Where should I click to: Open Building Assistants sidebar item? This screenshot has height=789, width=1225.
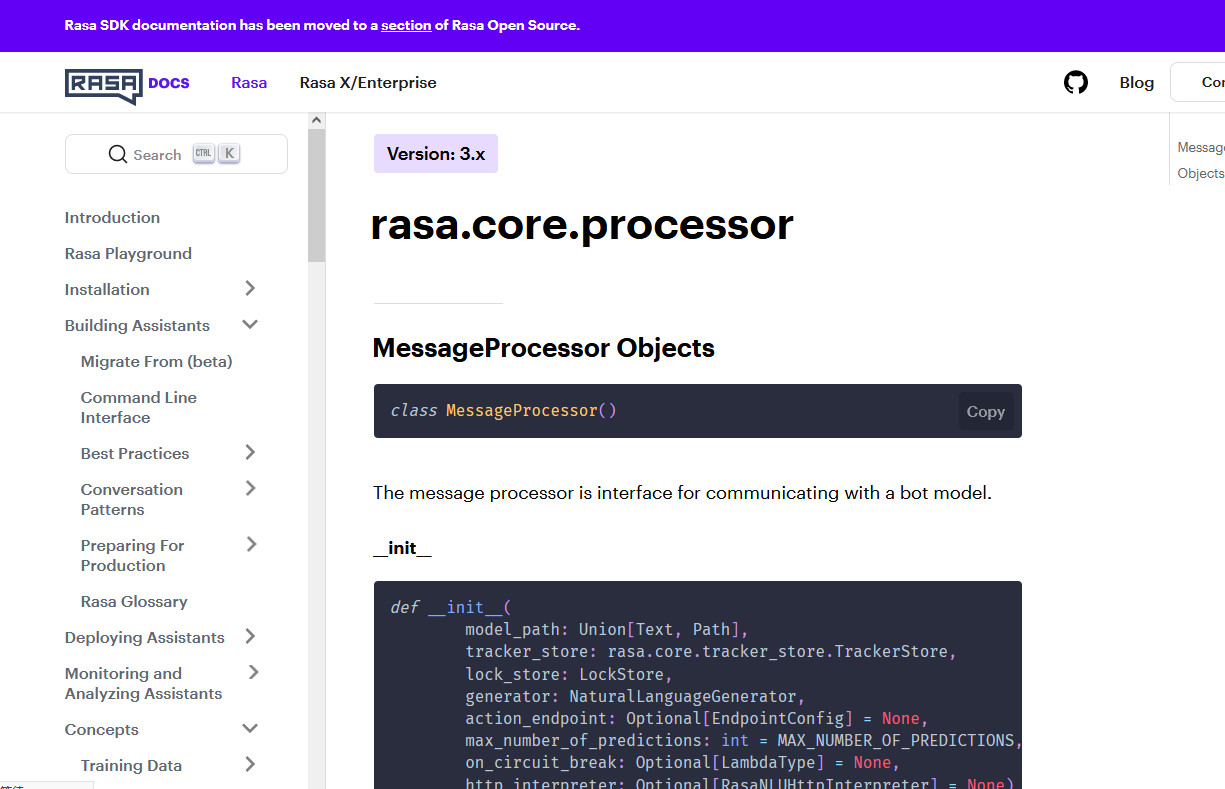point(137,326)
